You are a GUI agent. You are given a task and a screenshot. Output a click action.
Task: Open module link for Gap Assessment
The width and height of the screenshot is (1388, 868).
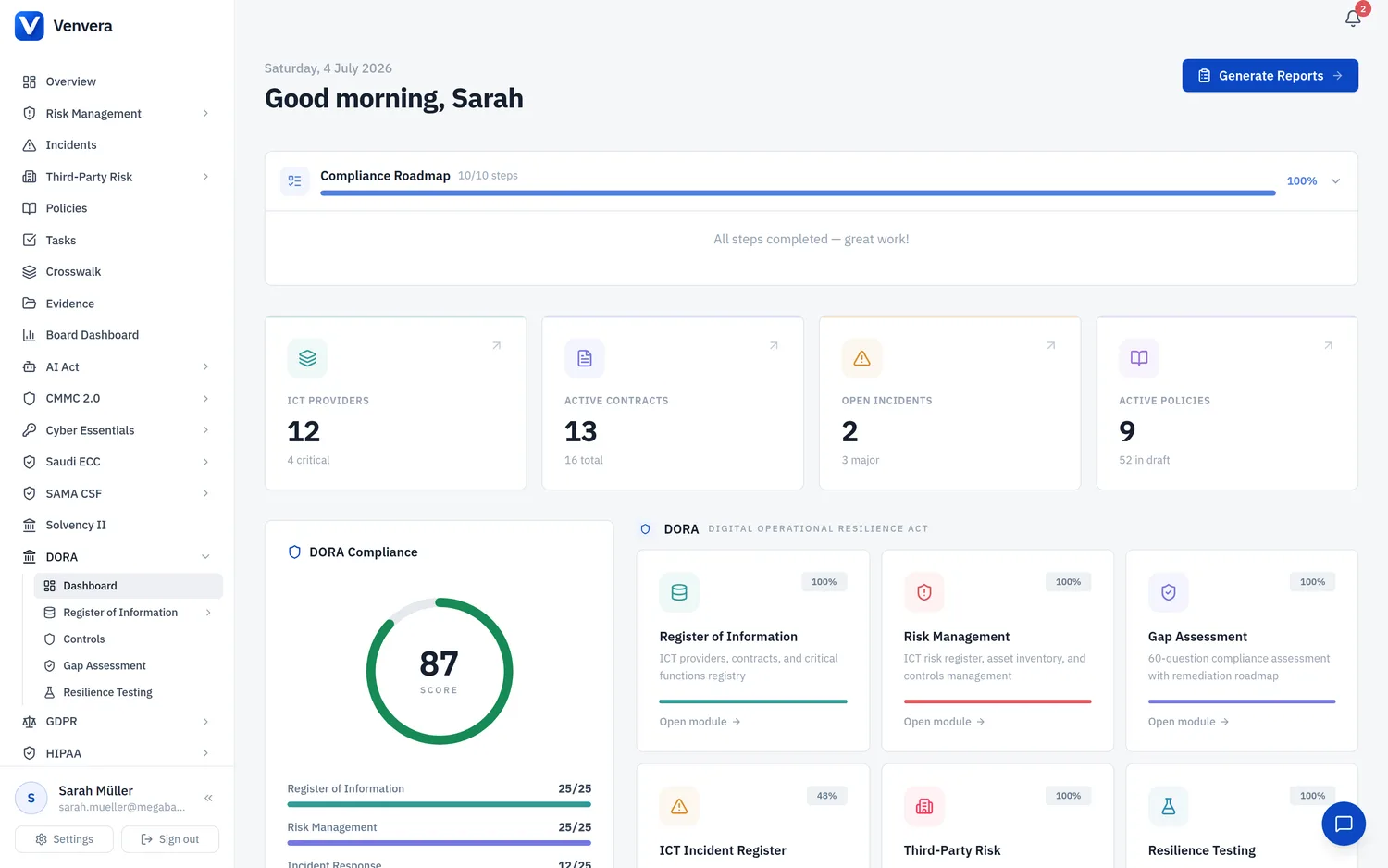tap(1188, 722)
